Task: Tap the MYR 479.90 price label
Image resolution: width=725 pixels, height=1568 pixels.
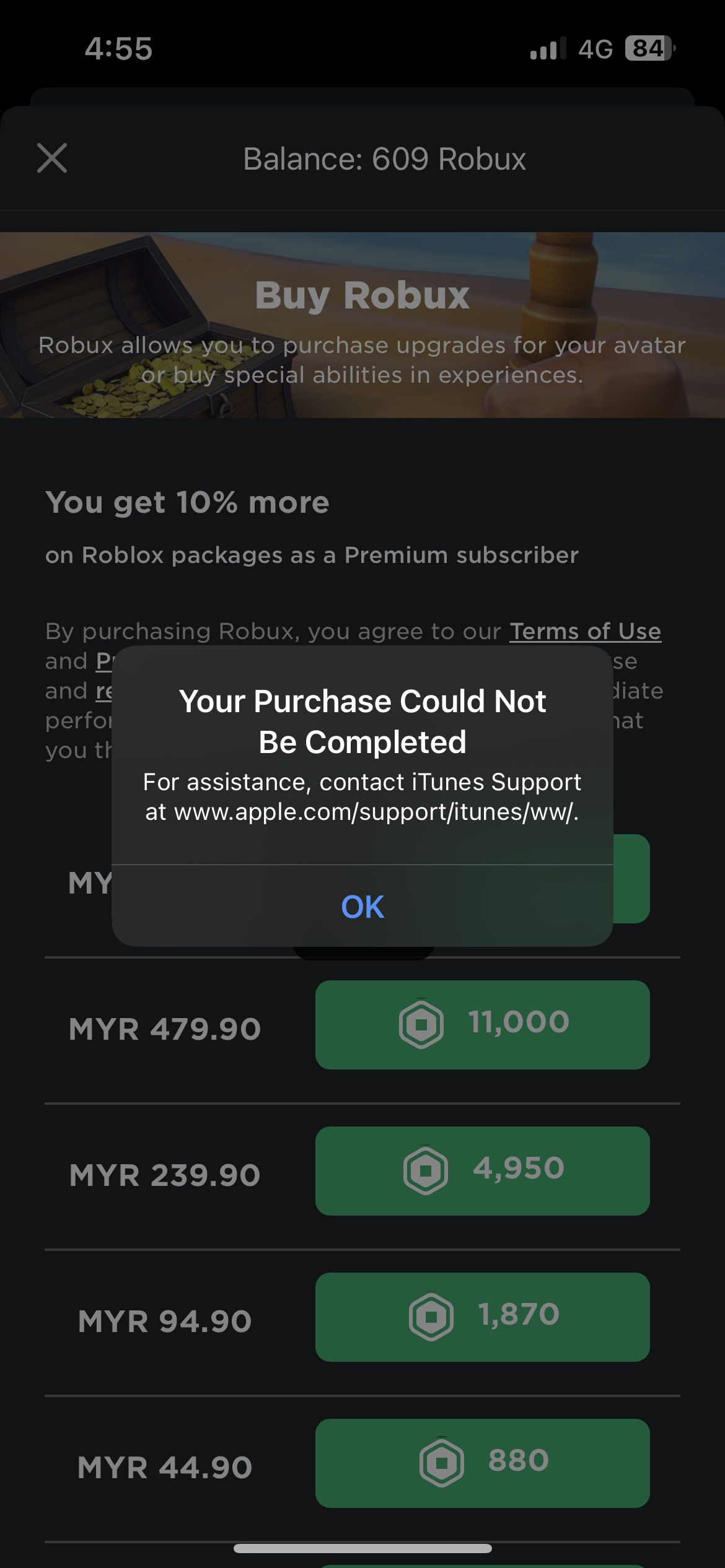Action: [165, 1029]
